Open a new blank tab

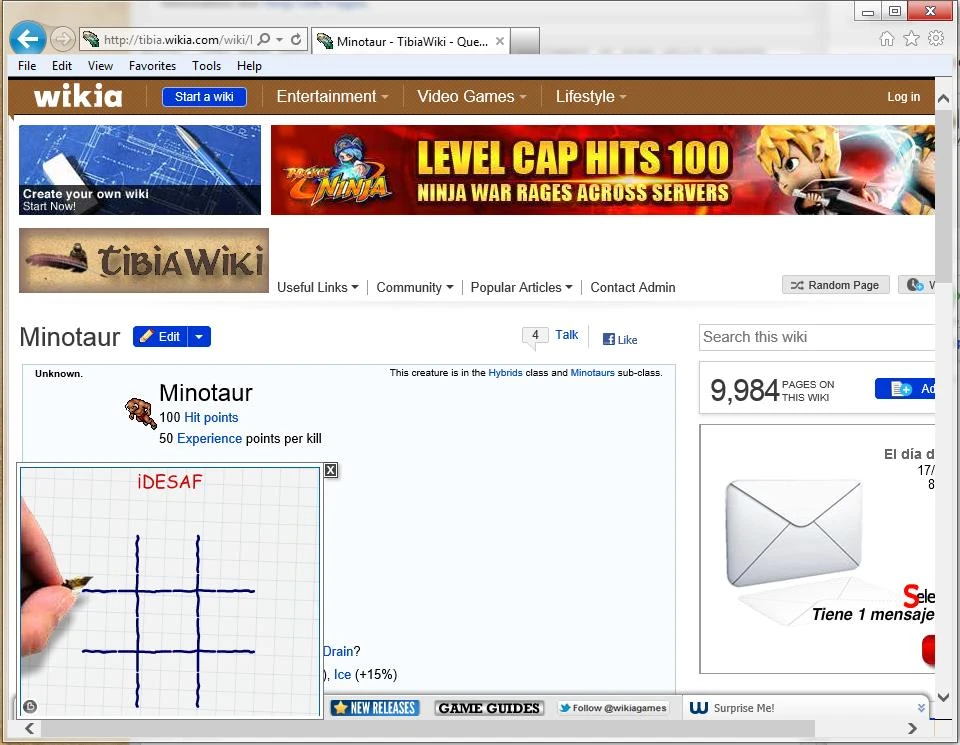(x=525, y=41)
